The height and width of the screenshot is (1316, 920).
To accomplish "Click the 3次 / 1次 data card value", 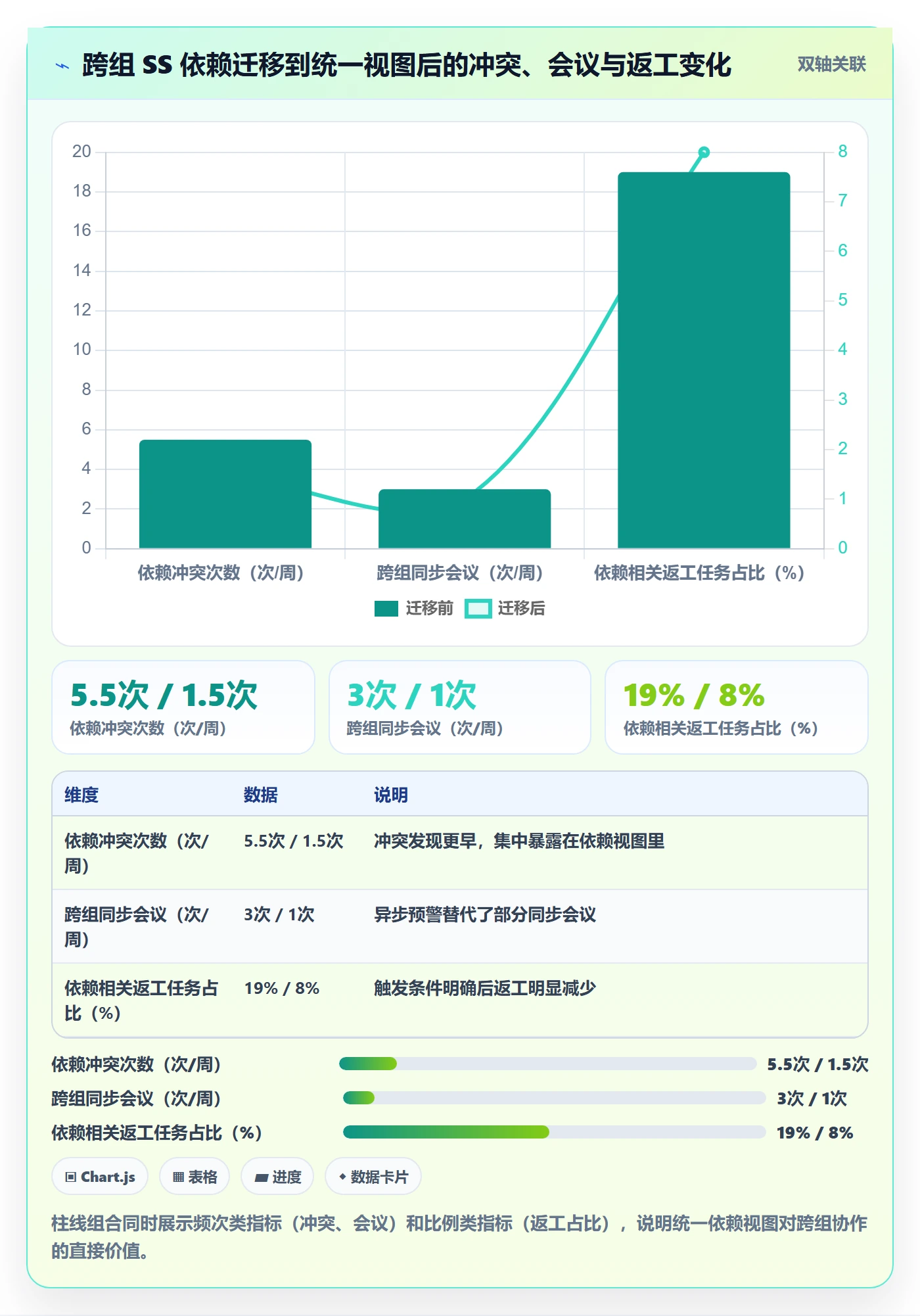I will point(411,695).
